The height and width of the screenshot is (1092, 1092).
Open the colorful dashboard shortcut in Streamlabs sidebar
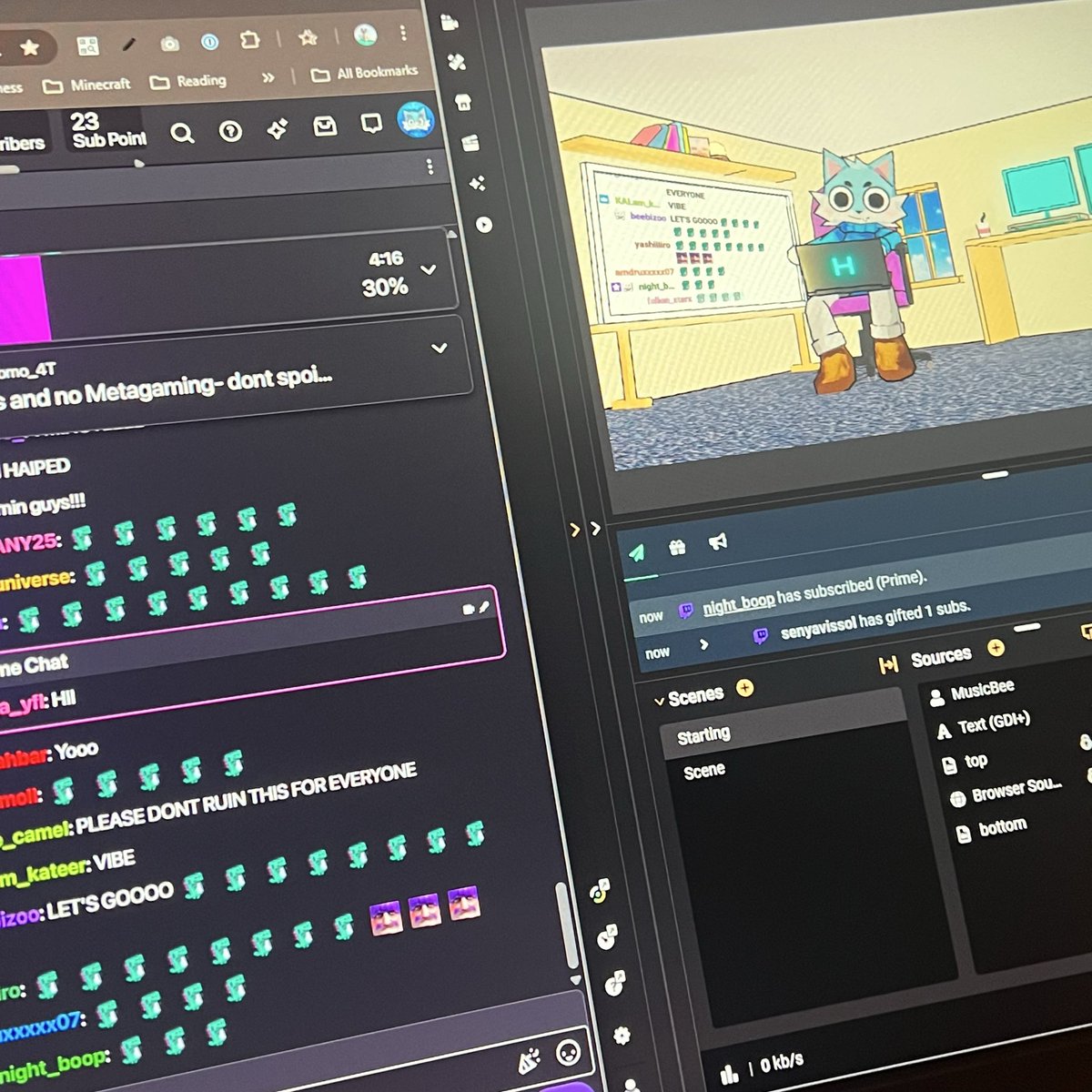[x=600, y=891]
